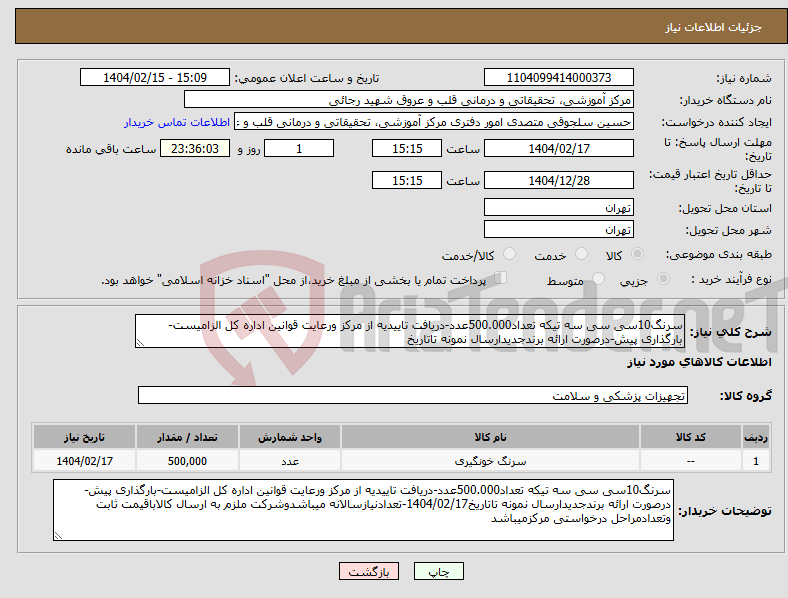788x598 pixels.
Task: Open the اطلاعات تماس خریدار link
Action: tap(177, 122)
